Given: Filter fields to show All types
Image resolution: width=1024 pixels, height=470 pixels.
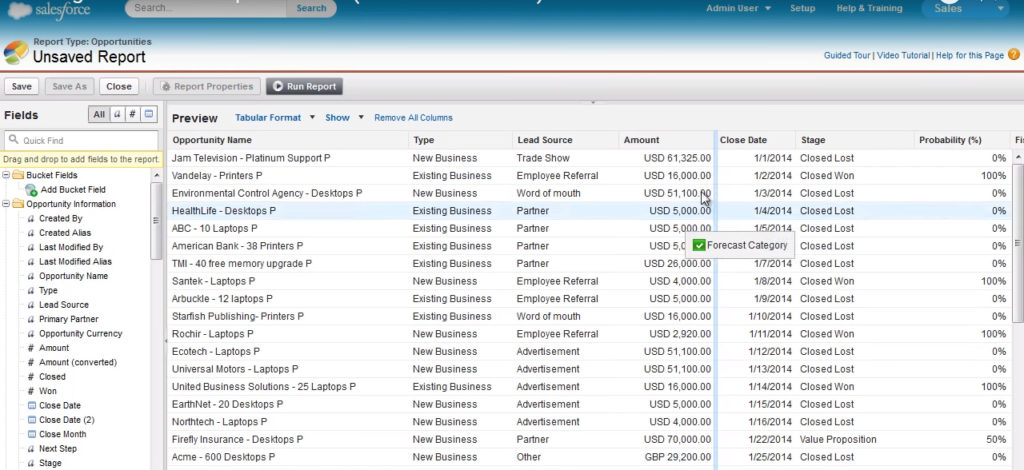Looking at the screenshot, I should (99, 114).
